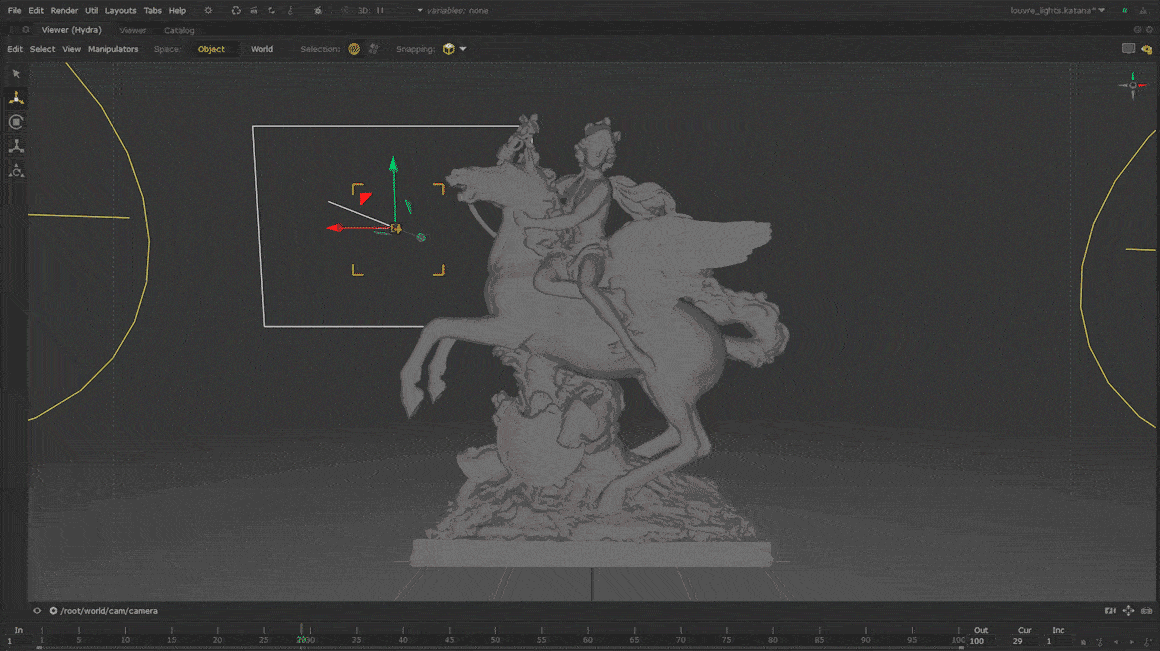Switch manipulator Space to World
The width and height of the screenshot is (1160, 651).
[262, 49]
